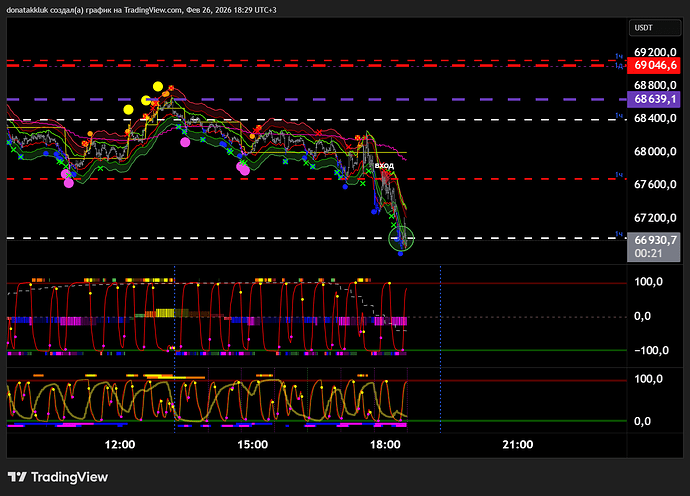Viewport: 690px width, 496px height.
Task: Click the 18:00 time axis label
Action: 385,445
